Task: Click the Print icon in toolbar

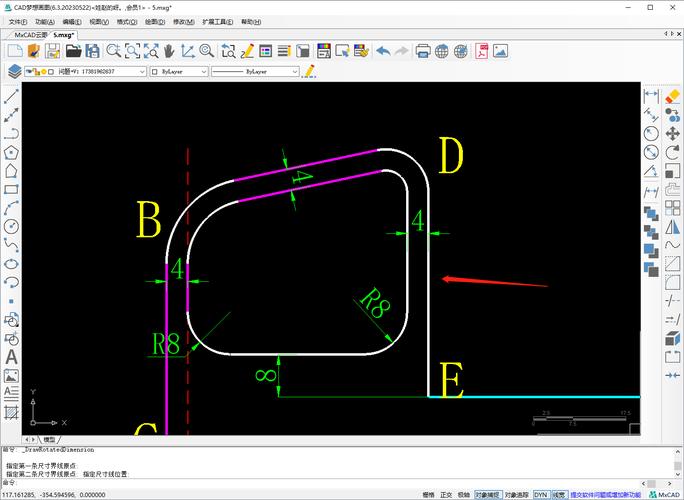Action: [x=423, y=51]
